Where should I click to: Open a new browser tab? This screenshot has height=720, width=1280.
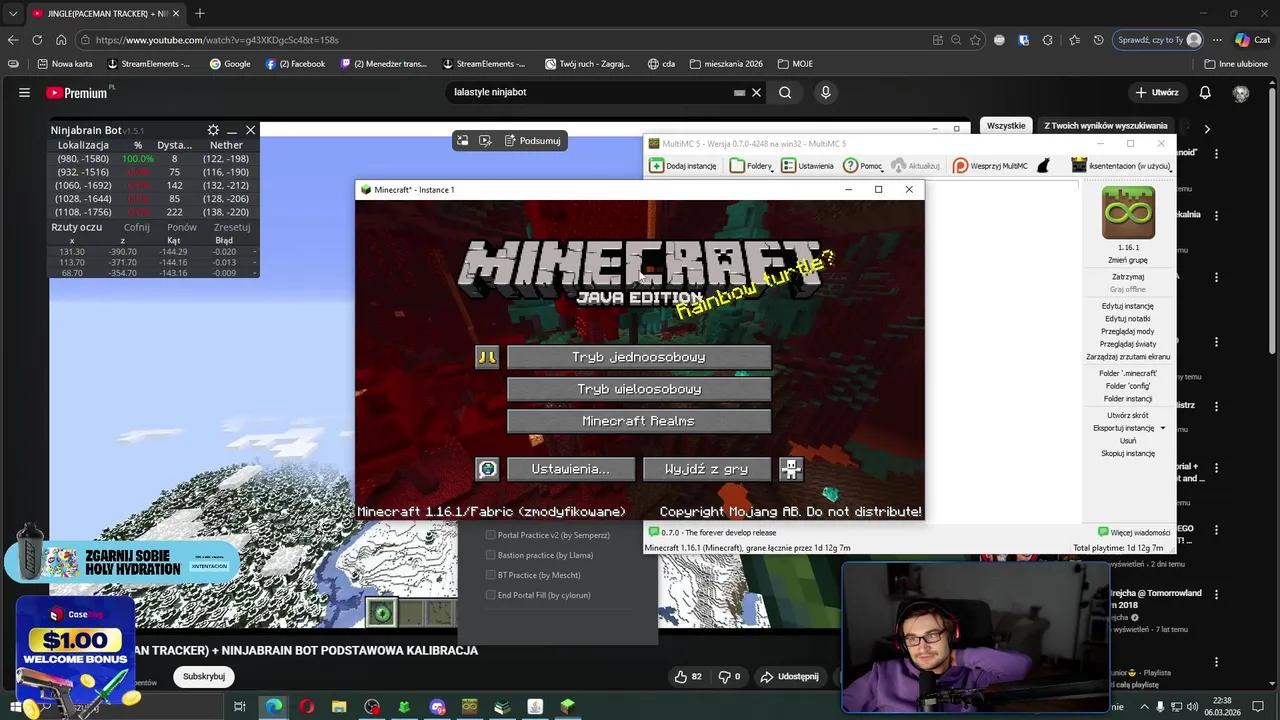199,14
